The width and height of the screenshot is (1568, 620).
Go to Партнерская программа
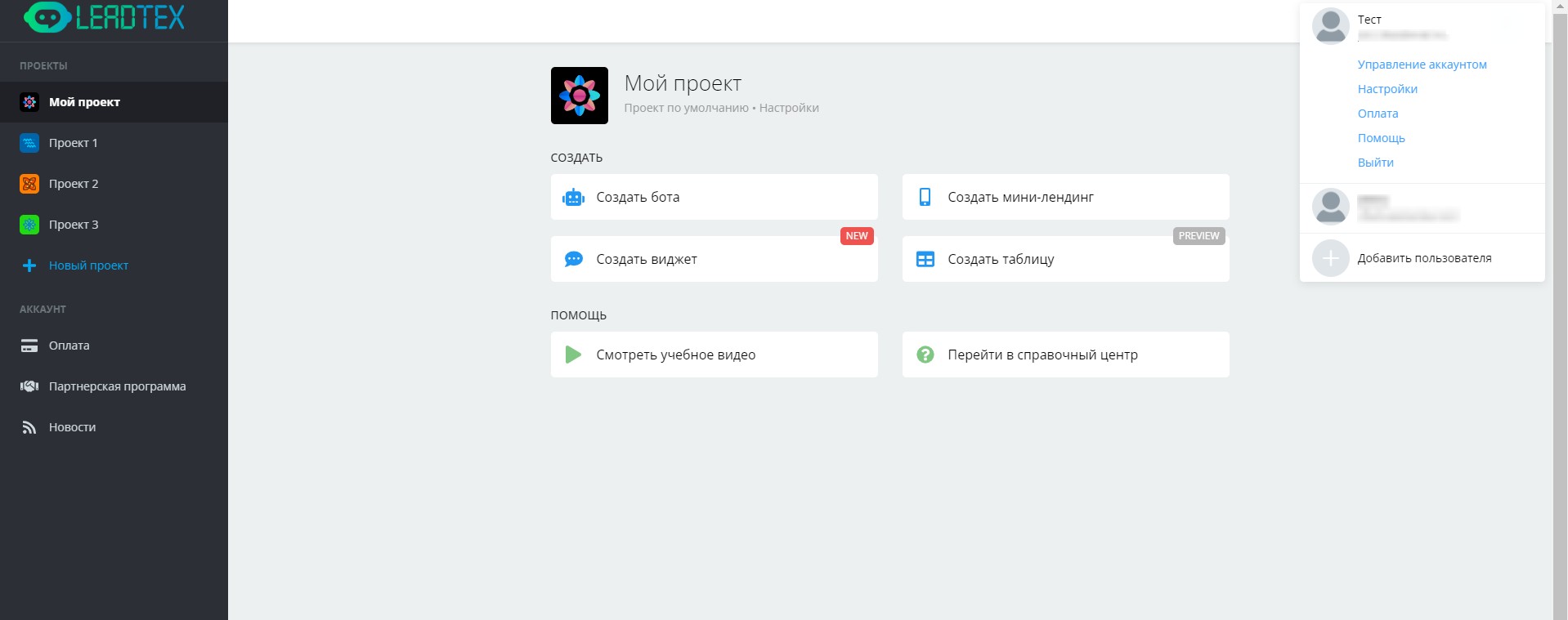pos(117,386)
